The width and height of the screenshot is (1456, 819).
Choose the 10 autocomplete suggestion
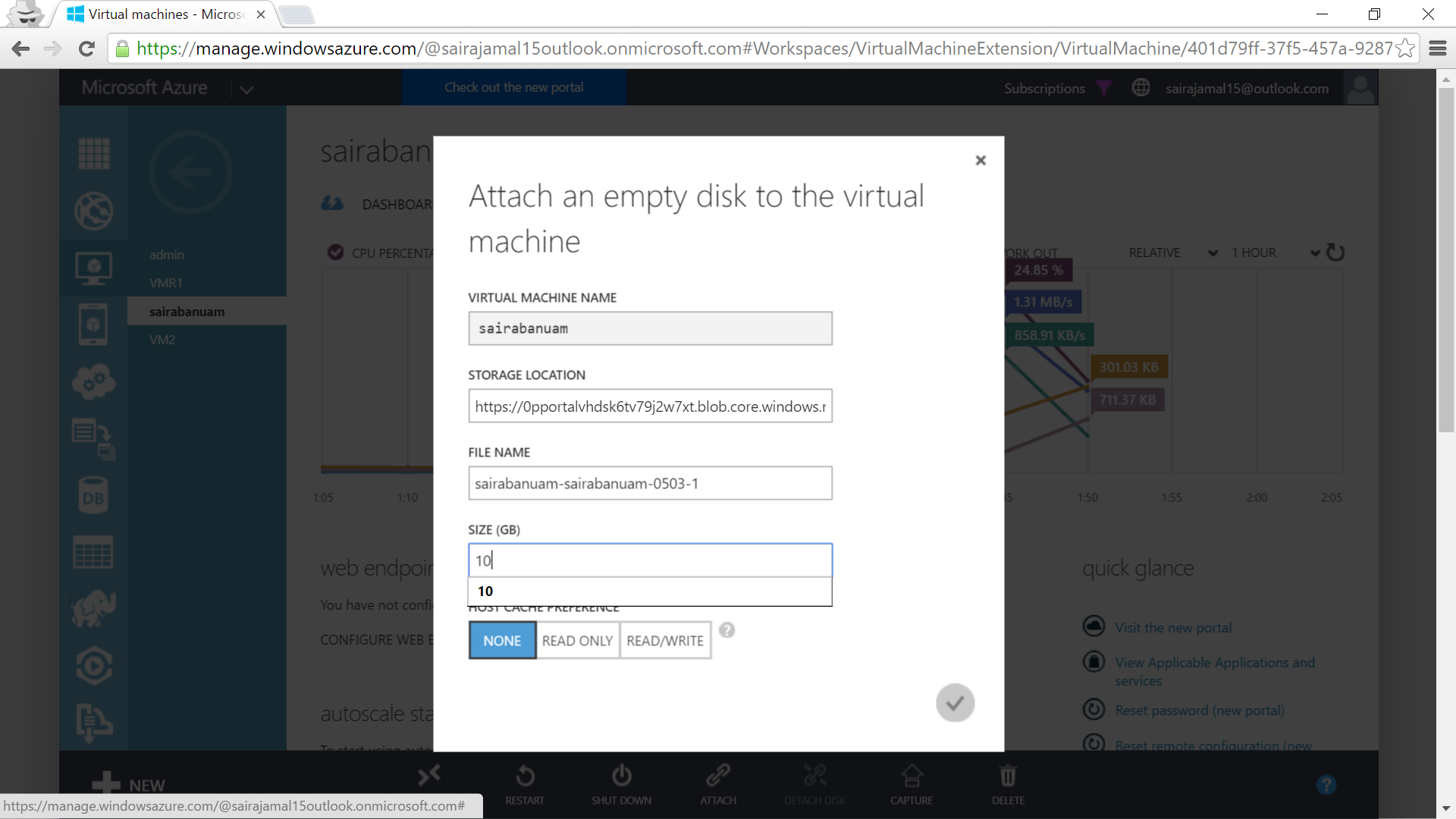point(650,591)
